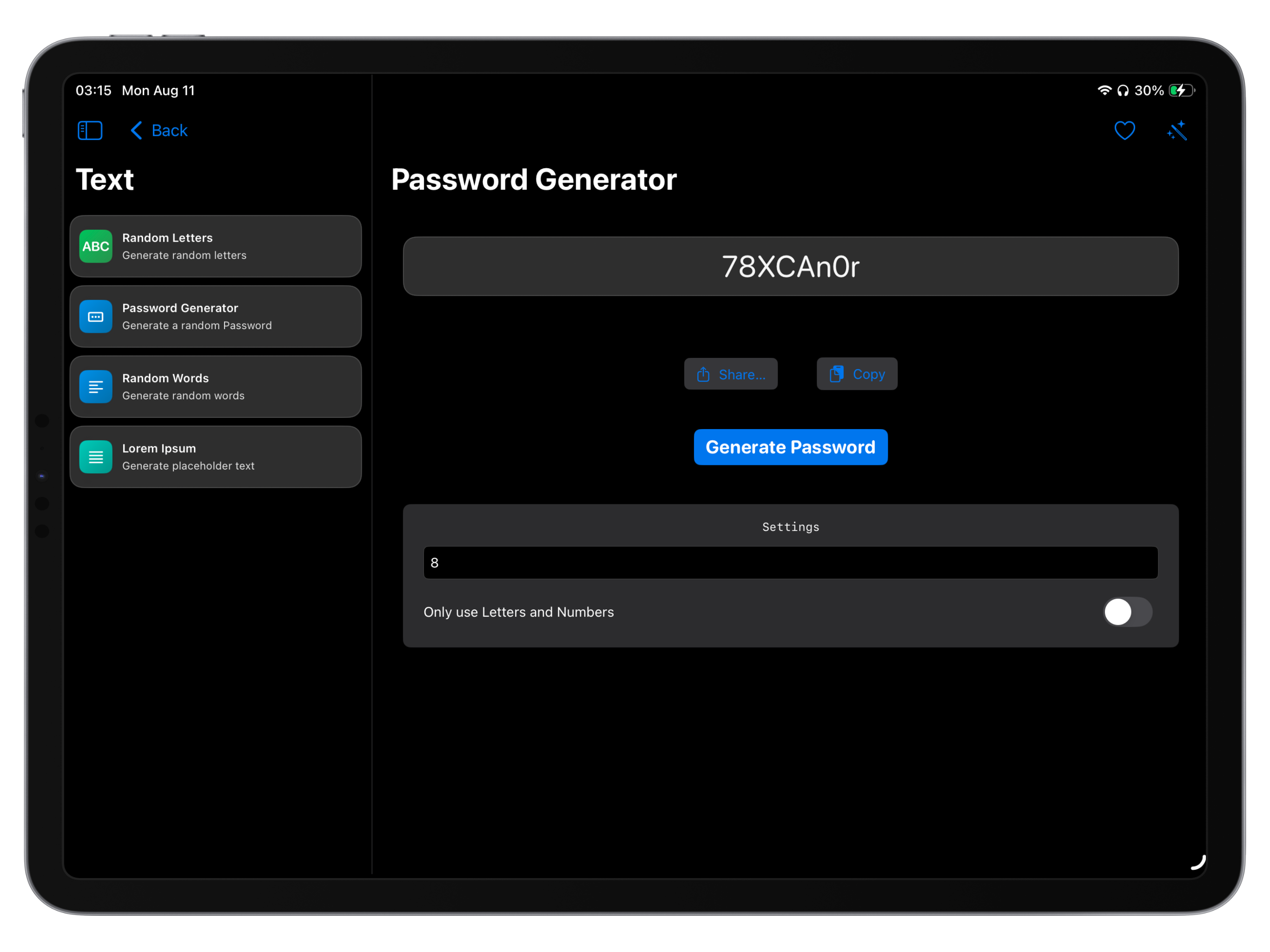
Task: Tap the Mon Aug 11 date text
Action: (x=159, y=90)
